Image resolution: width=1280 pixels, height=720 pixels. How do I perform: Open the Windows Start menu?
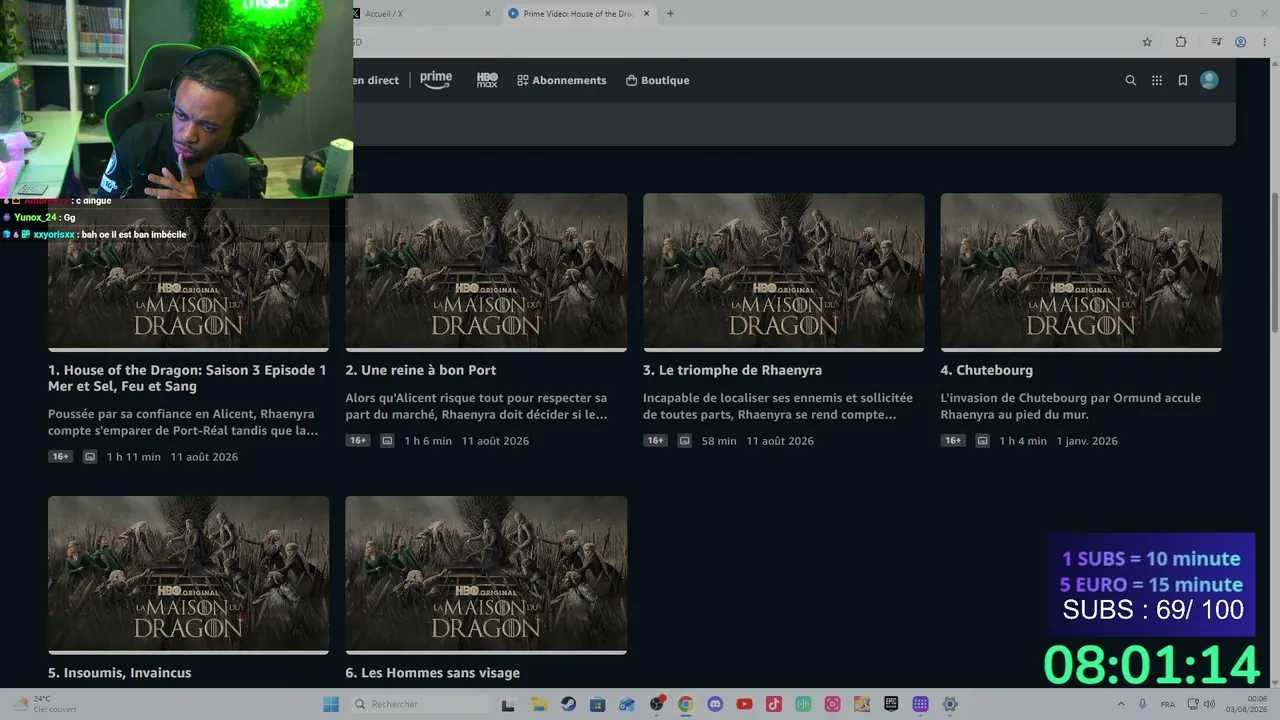(x=331, y=704)
